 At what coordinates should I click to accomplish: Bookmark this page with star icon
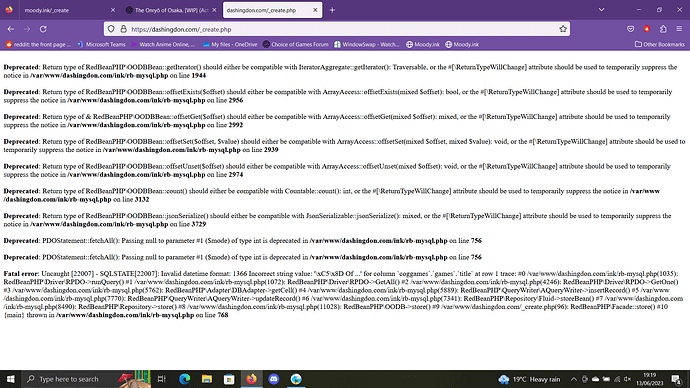click(x=563, y=29)
